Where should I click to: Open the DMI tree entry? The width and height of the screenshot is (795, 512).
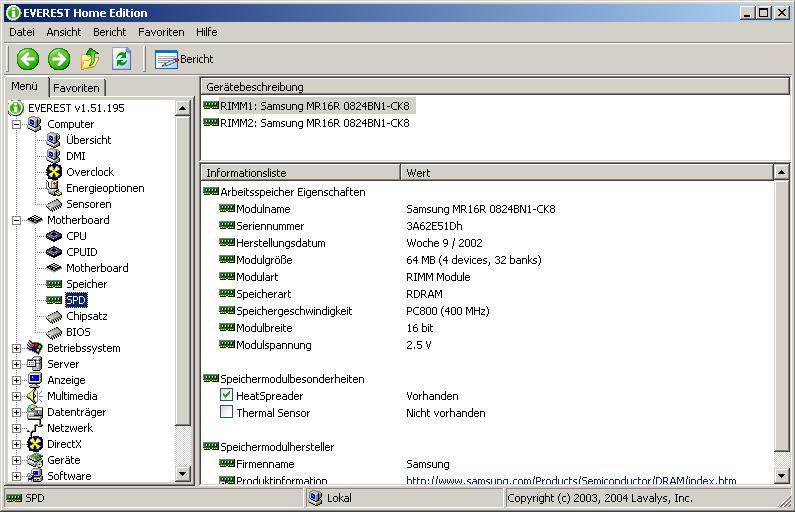click(x=76, y=156)
